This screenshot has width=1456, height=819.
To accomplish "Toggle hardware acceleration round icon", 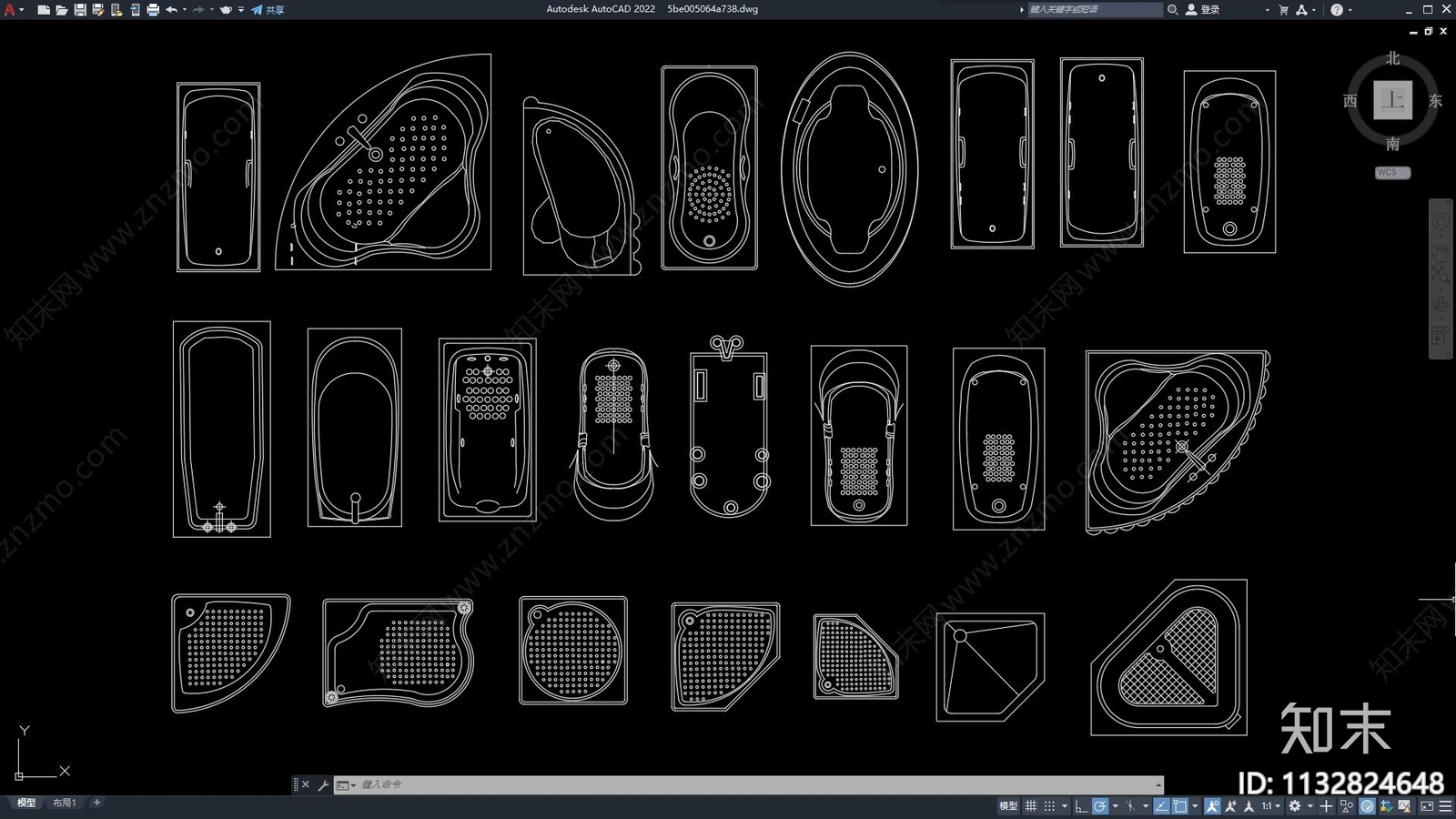I will [x=1367, y=806].
